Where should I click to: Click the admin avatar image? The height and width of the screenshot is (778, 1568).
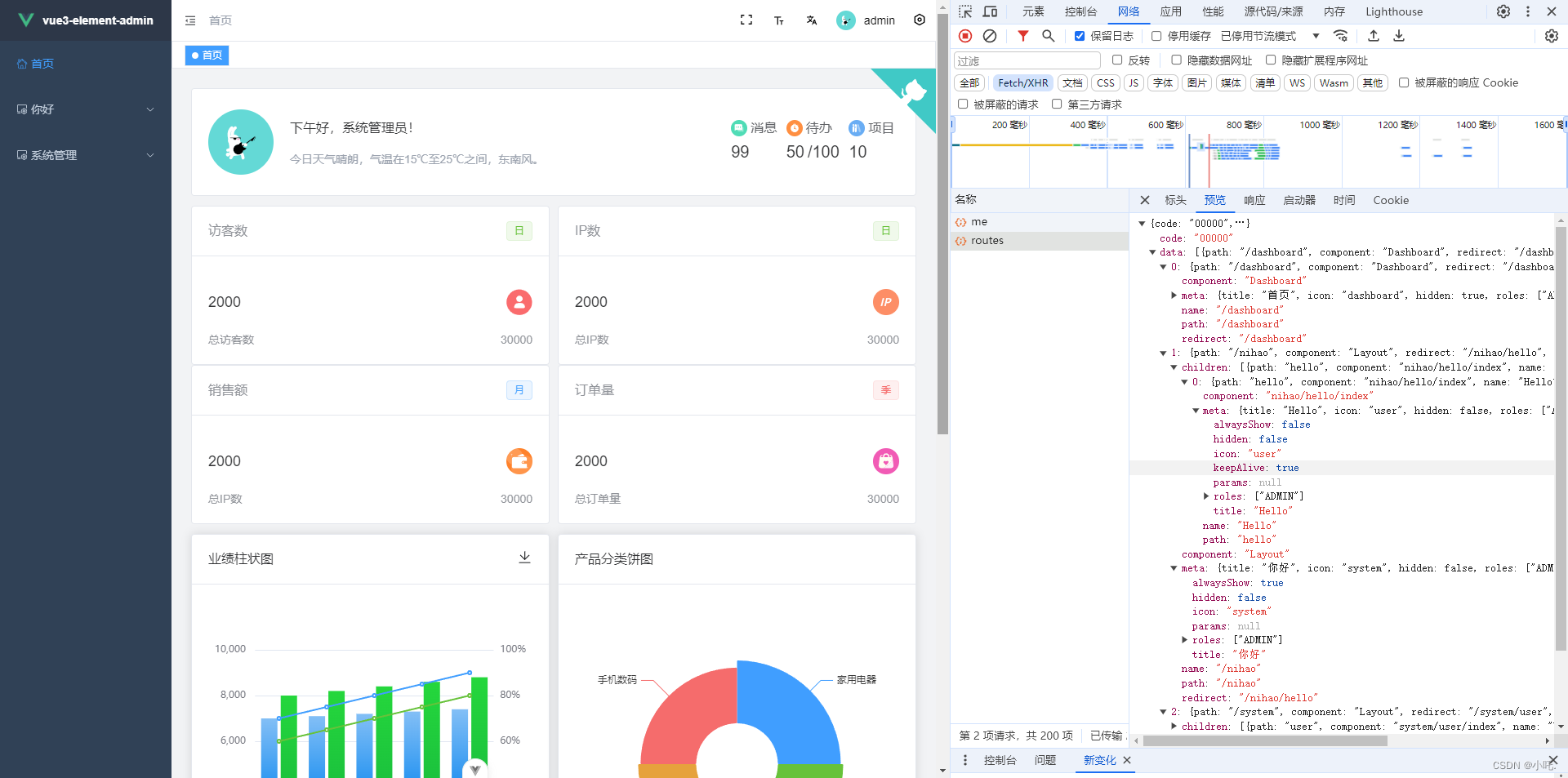tap(846, 20)
